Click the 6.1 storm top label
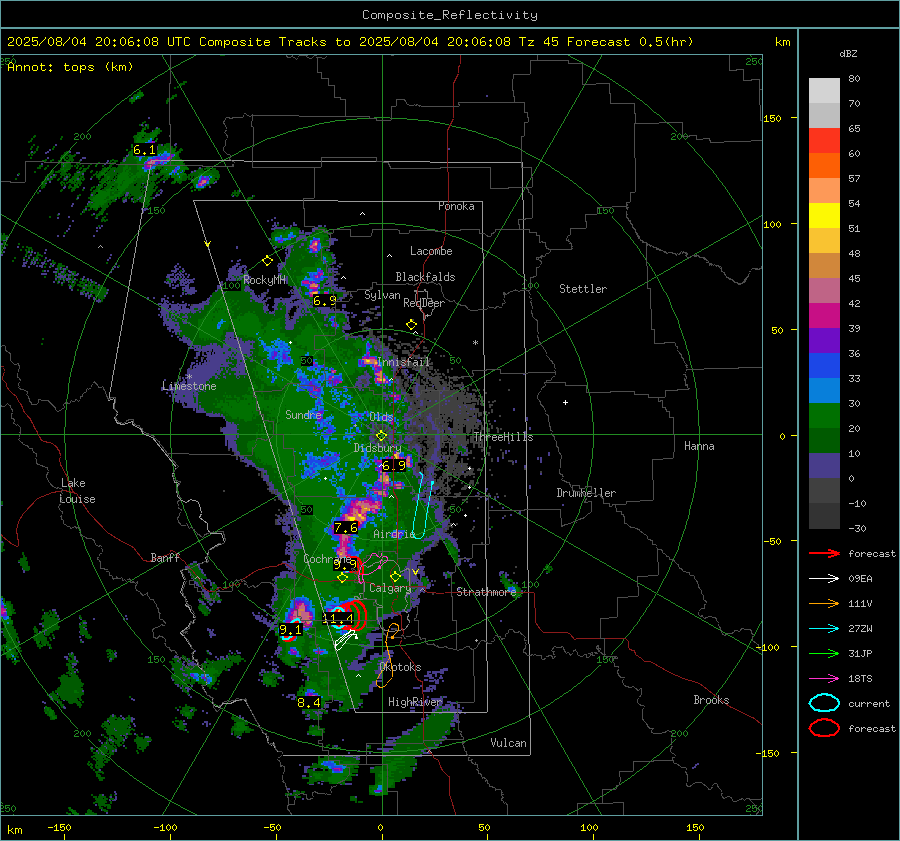Viewport: 900px width, 841px height. (144, 150)
